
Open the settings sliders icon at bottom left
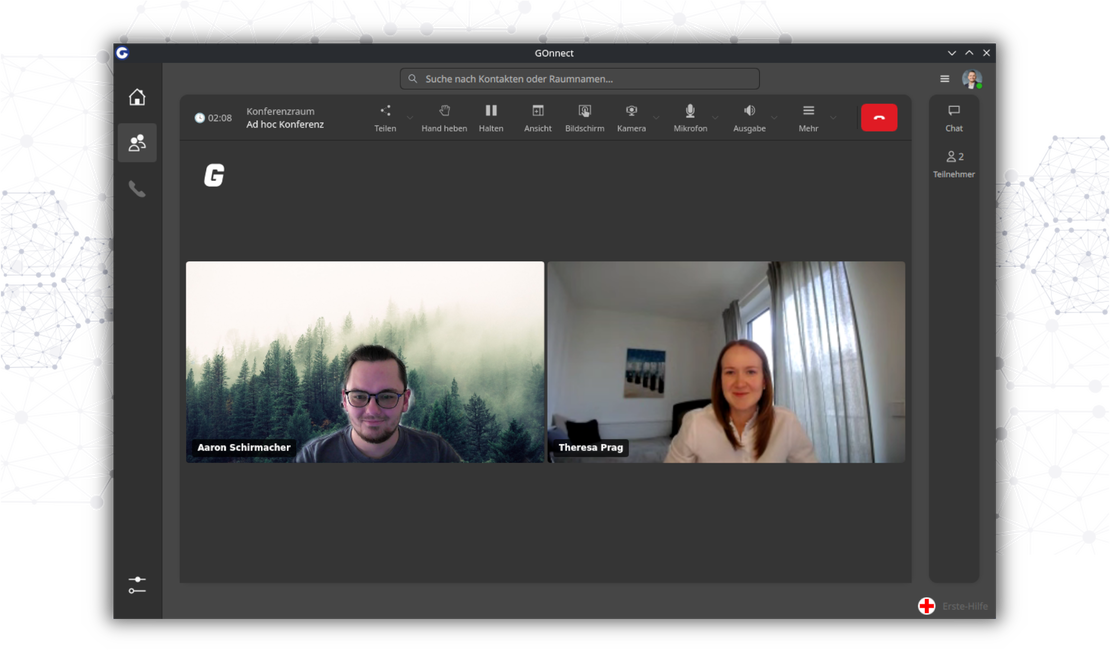[137, 585]
